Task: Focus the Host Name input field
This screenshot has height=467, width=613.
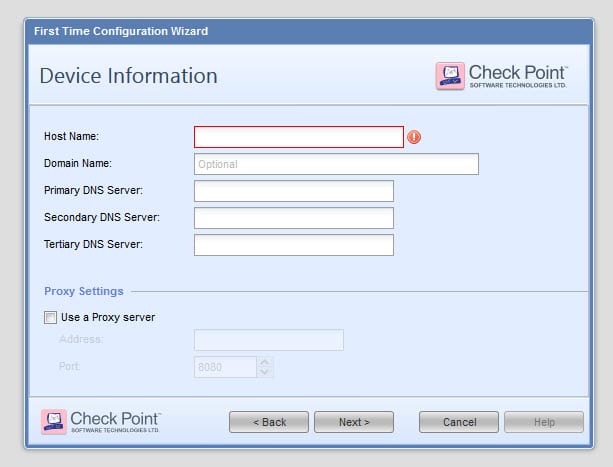Action: click(299, 137)
